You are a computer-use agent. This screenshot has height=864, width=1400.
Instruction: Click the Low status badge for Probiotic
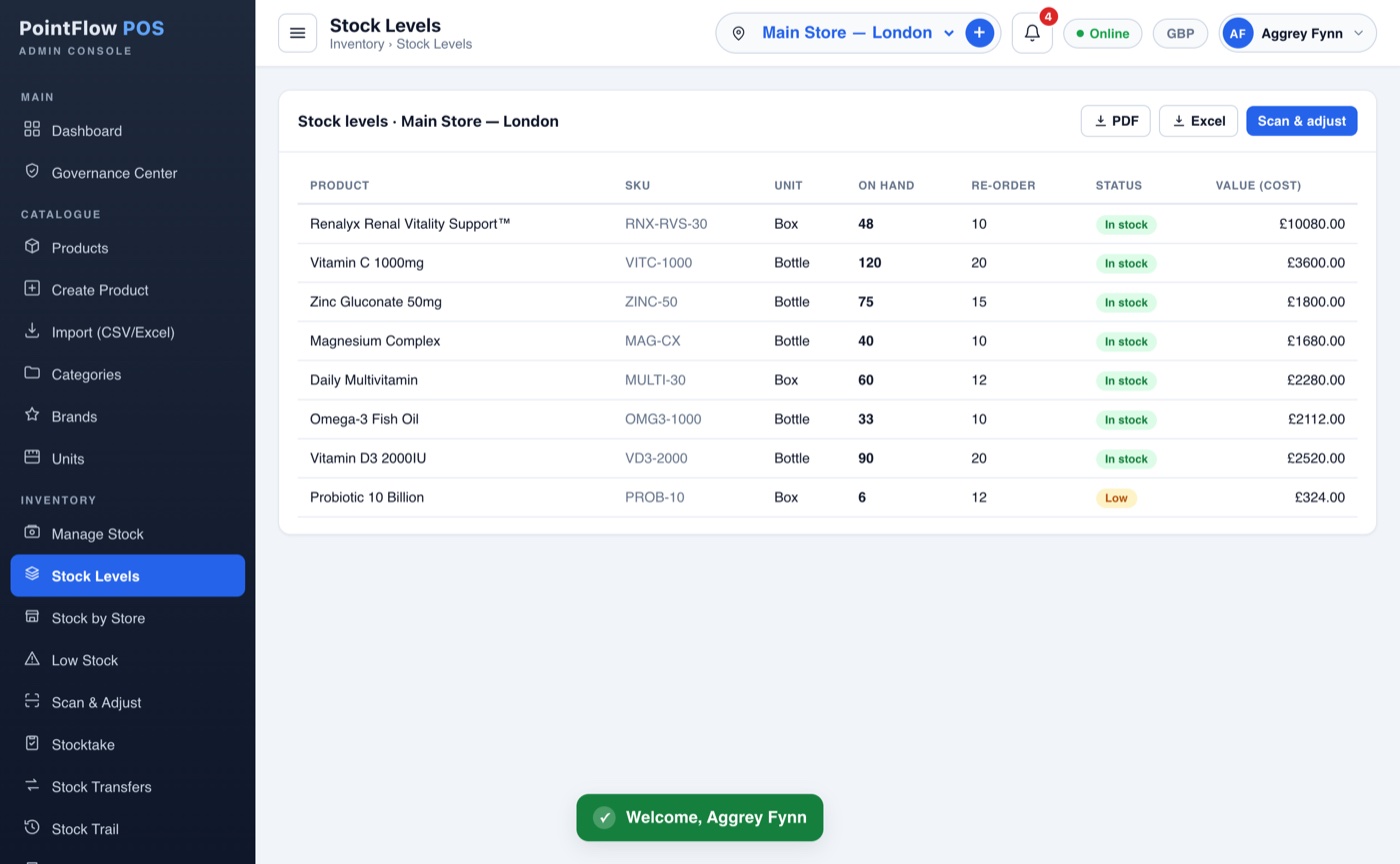click(1116, 498)
